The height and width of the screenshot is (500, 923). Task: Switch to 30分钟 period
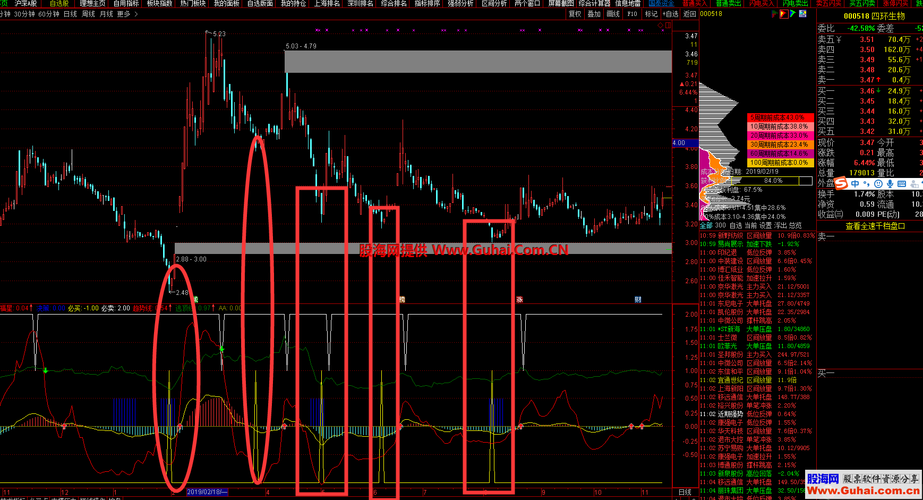point(24,14)
